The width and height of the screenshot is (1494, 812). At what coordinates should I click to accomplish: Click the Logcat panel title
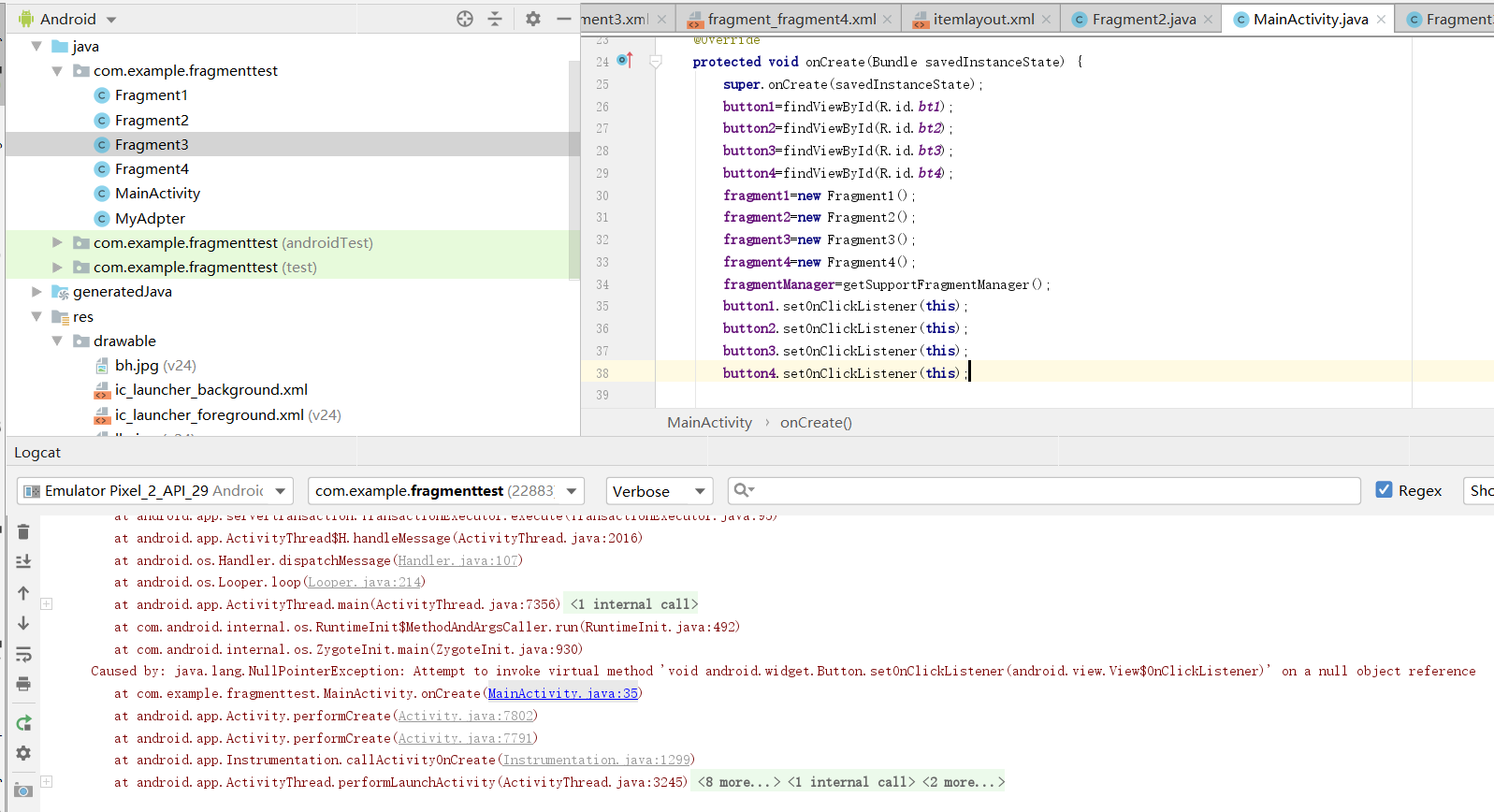37,453
